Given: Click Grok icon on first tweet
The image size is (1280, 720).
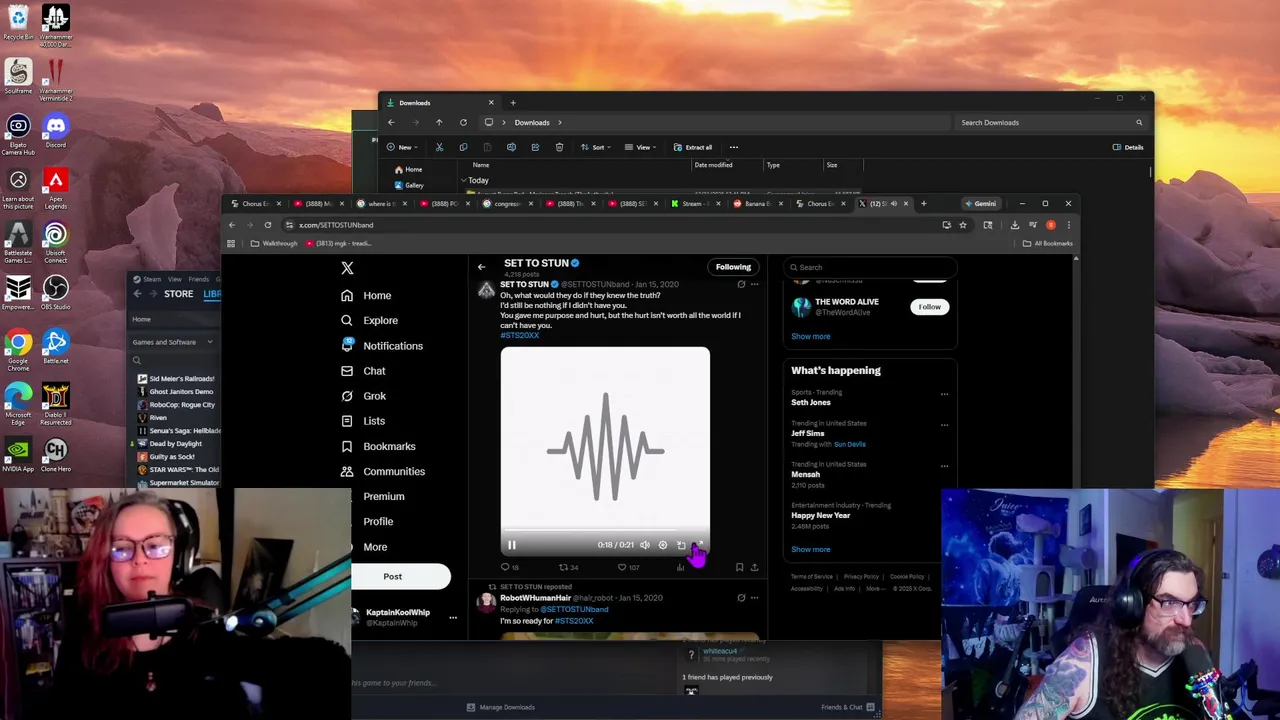Looking at the screenshot, I should click(741, 285).
